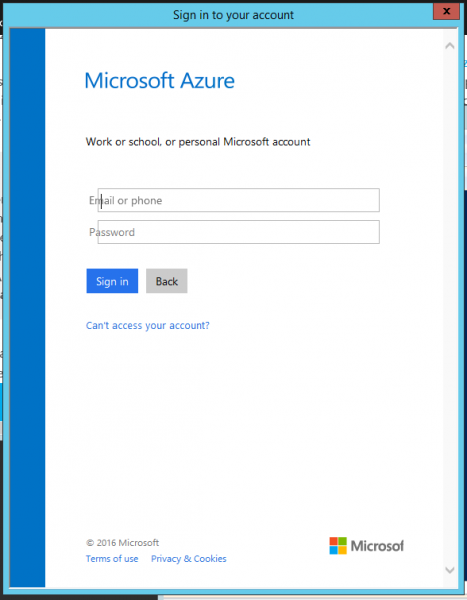The image size is (467, 600).
Task: Click the scrollbar down arrow
Action: tap(450, 570)
